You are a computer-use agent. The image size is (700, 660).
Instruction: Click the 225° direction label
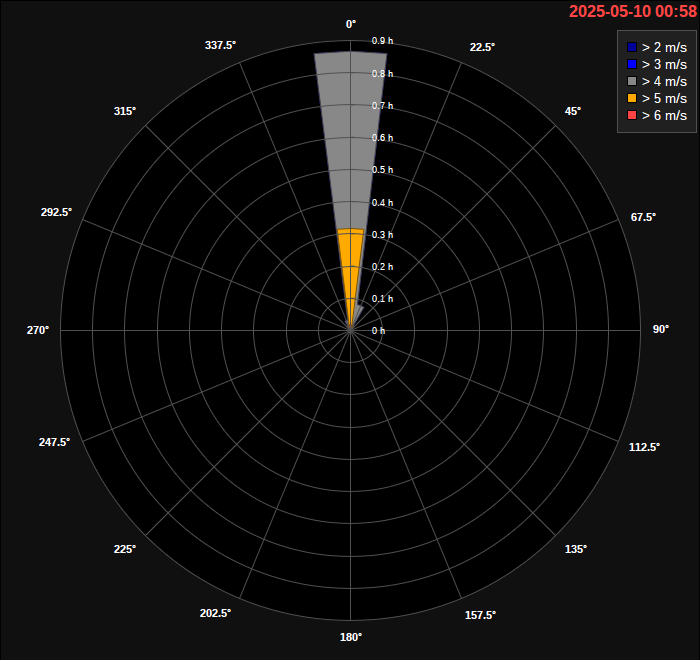(125, 549)
